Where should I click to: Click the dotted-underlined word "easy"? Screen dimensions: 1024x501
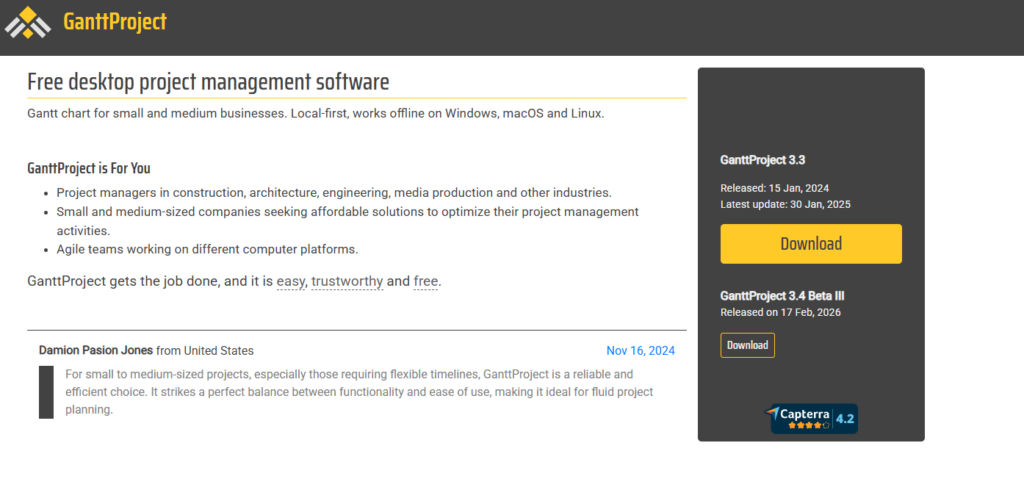tap(291, 282)
